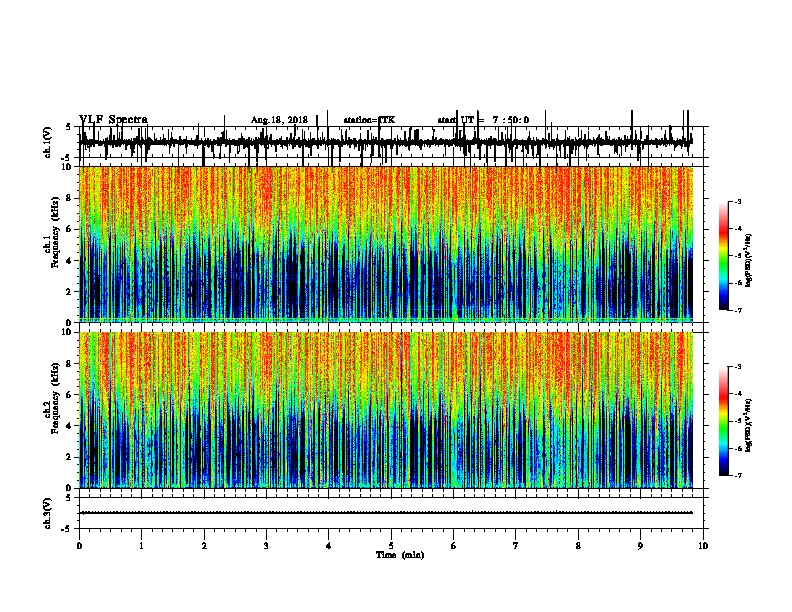Click the time-axis tick label "3"
This screenshot has height=612, width=792.
[x=267, y=546]
